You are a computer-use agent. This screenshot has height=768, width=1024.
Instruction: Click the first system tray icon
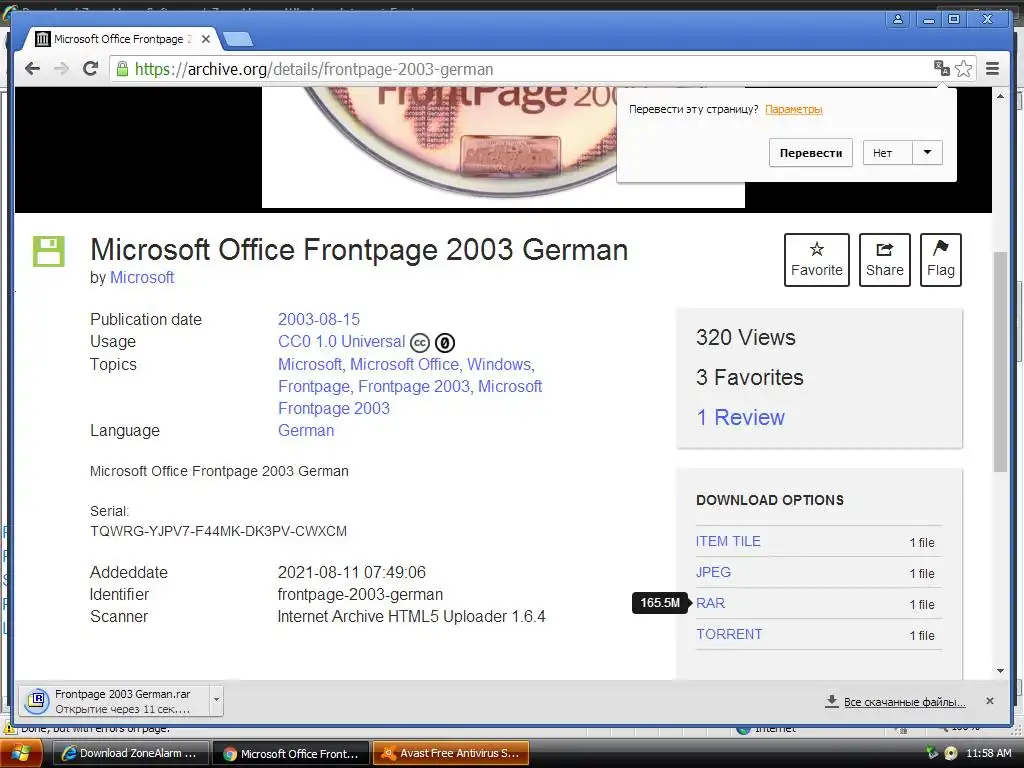[x=932, y=753]
